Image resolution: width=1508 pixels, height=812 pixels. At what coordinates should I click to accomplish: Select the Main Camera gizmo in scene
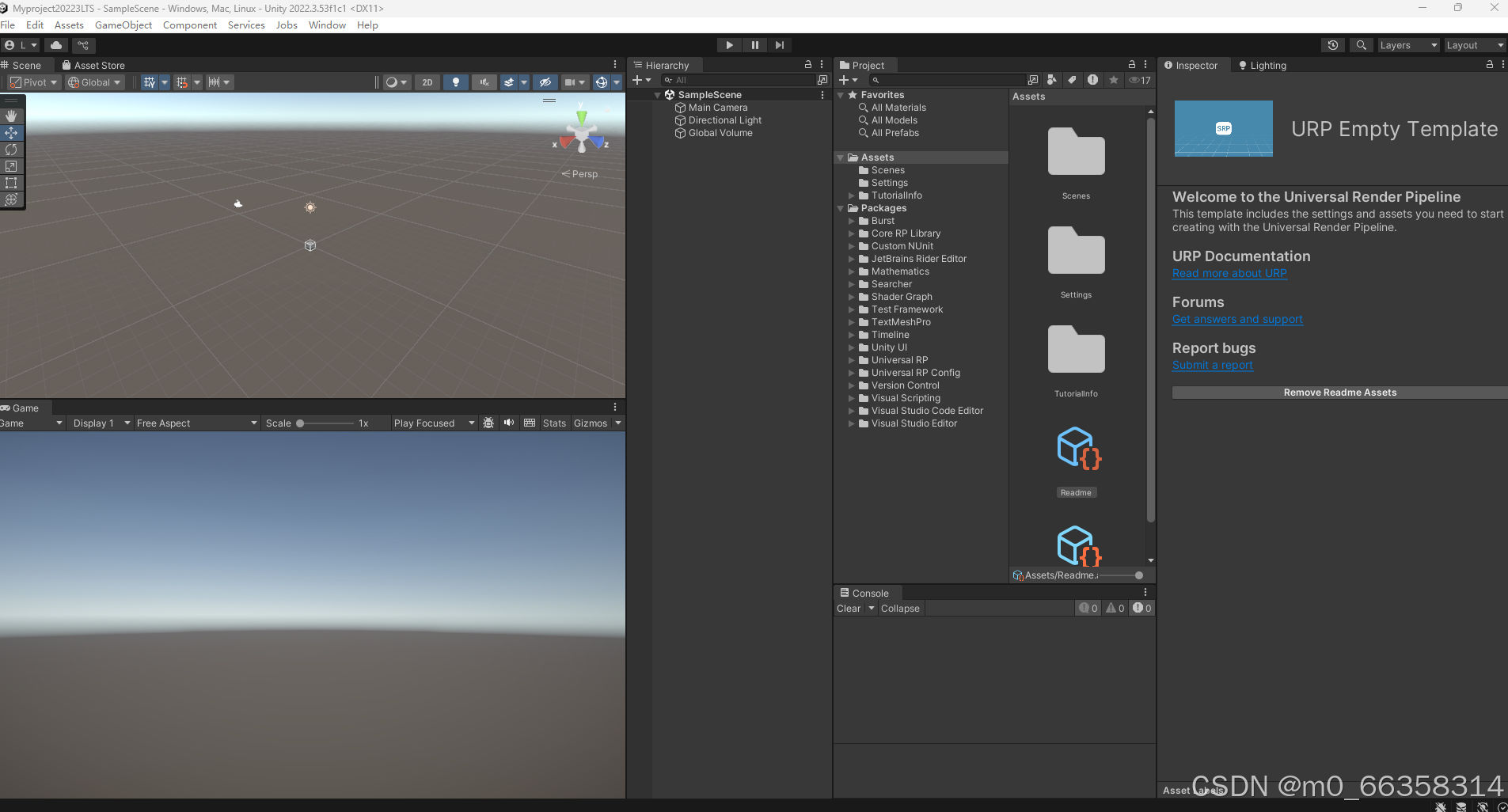pyautogui.click(x=238, y=204)
